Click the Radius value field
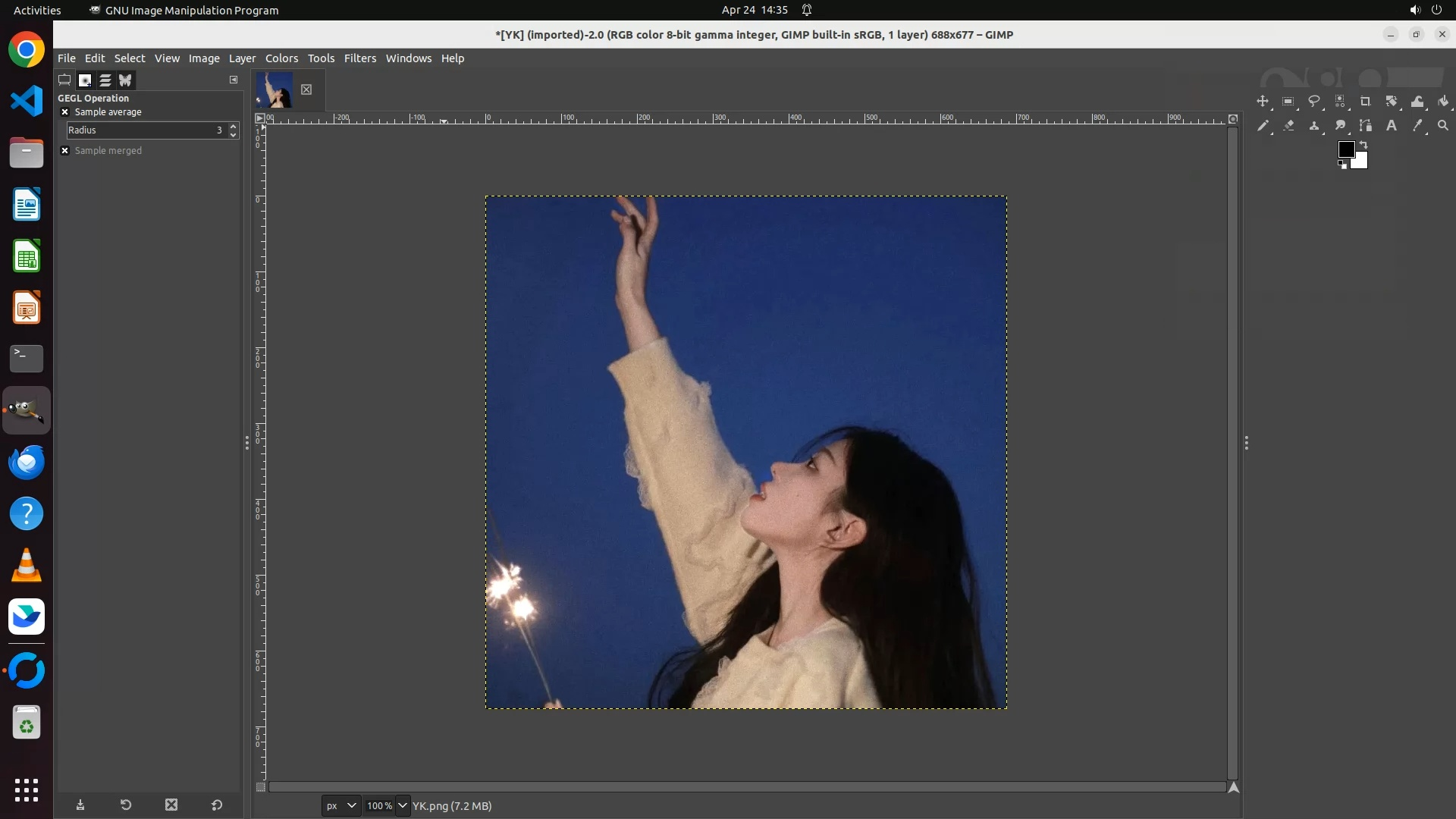The width and height of the screenshot is (1456, 819). click(144, 130)
